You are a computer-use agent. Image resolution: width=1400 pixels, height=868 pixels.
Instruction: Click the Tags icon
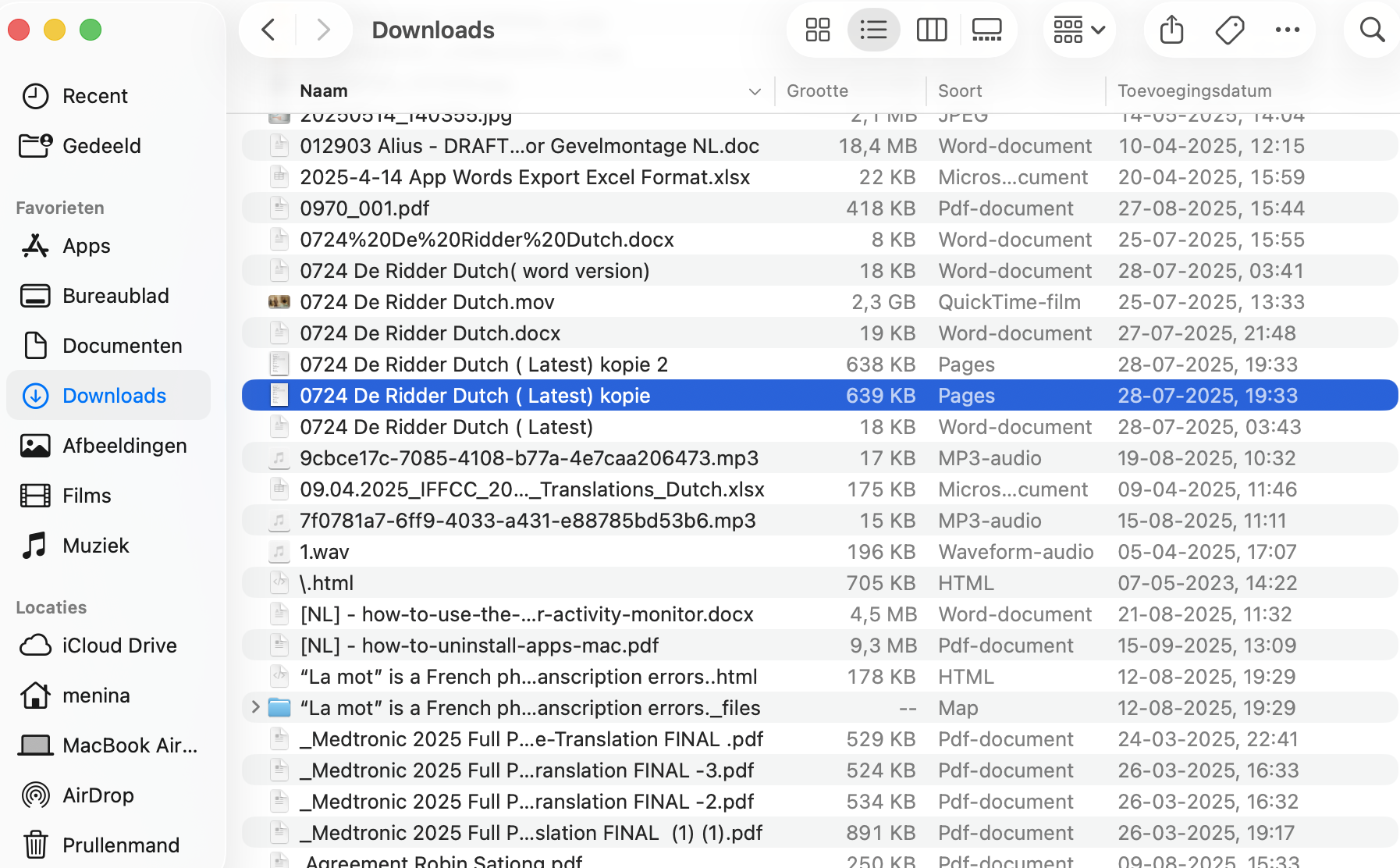[1228, 30]
